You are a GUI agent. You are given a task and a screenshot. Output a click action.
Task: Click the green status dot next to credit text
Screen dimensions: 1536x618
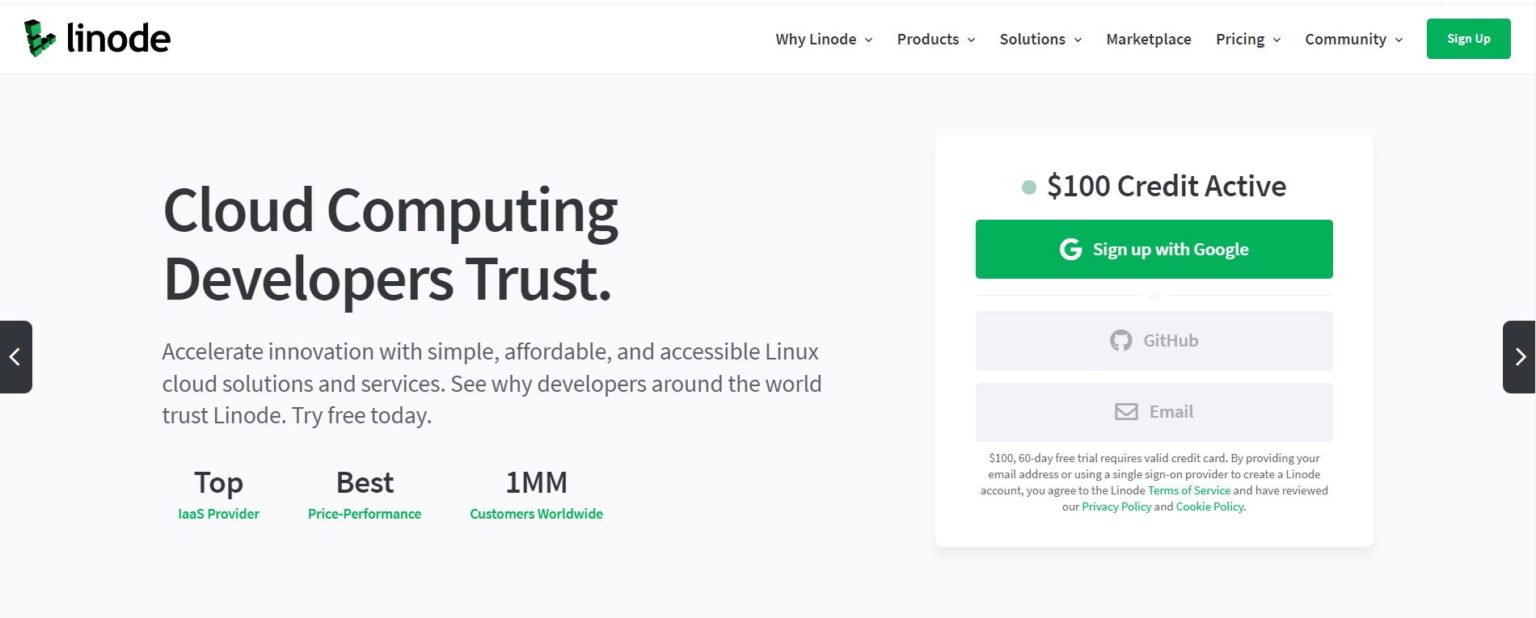(x=1028, y=186)
